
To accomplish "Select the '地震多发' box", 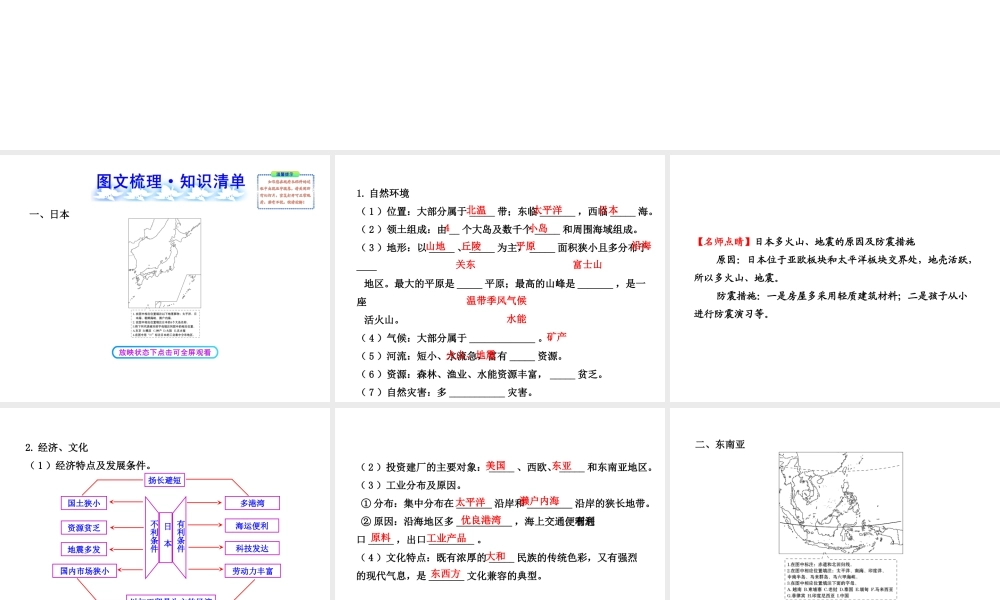I will (84, 549).
